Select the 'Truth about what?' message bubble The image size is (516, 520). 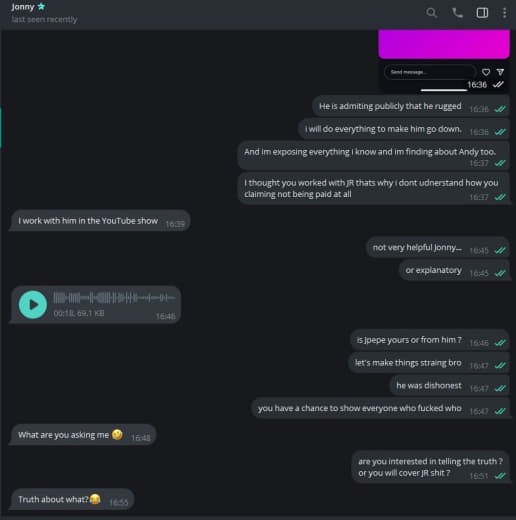point(72,499)
